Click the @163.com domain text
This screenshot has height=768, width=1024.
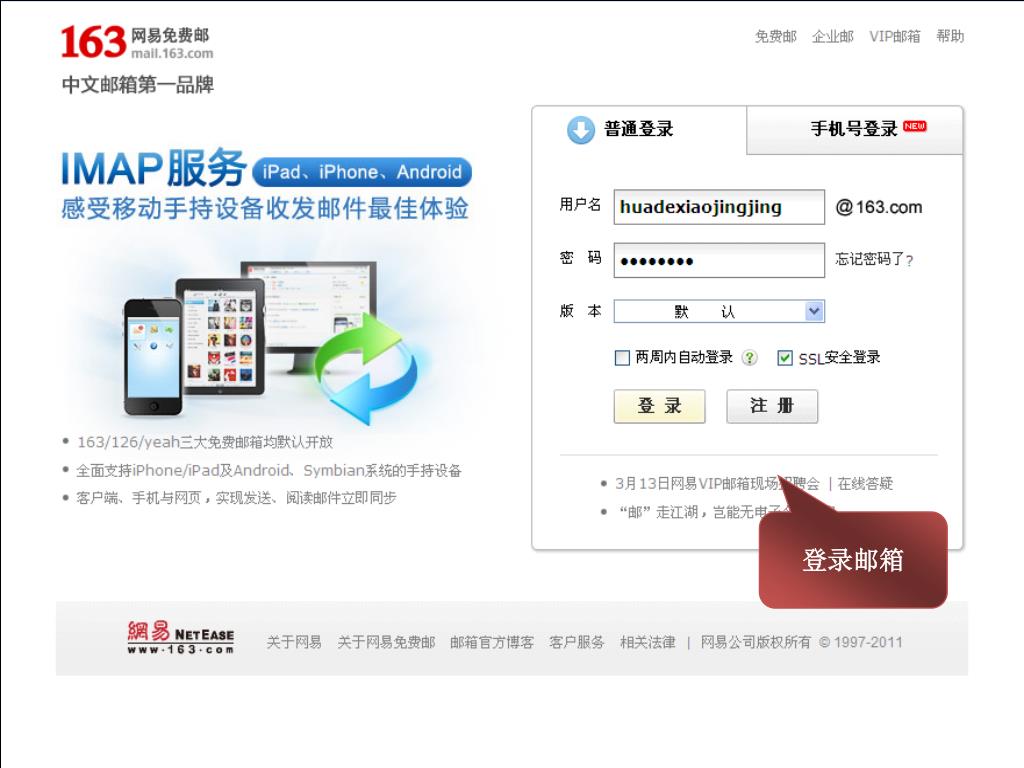pos(879,207)
